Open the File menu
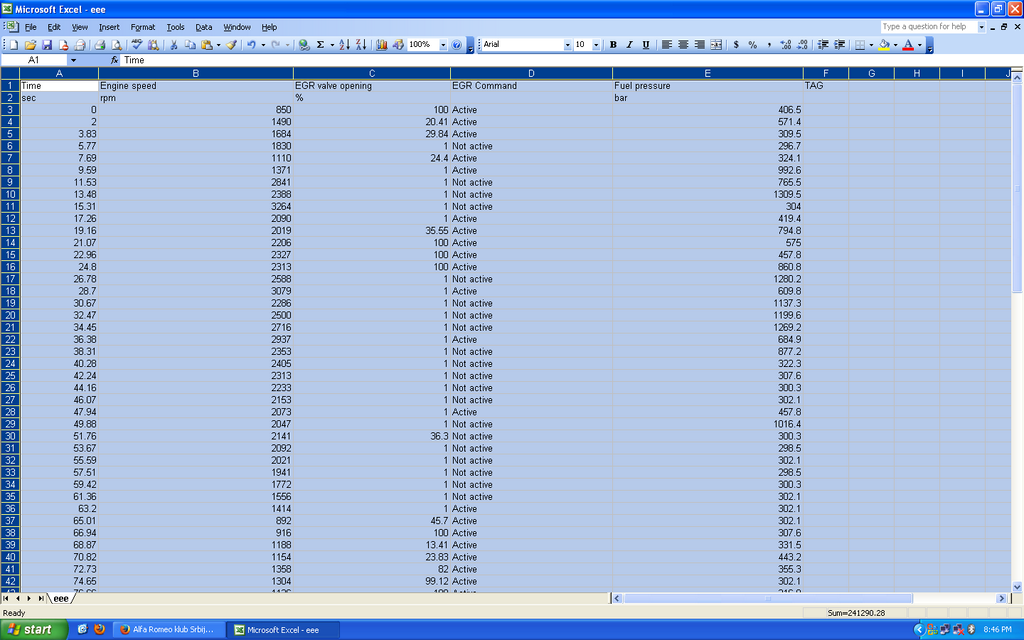Image resolution: width=1024 pixels, height=640 pixels. coord(31,27)
